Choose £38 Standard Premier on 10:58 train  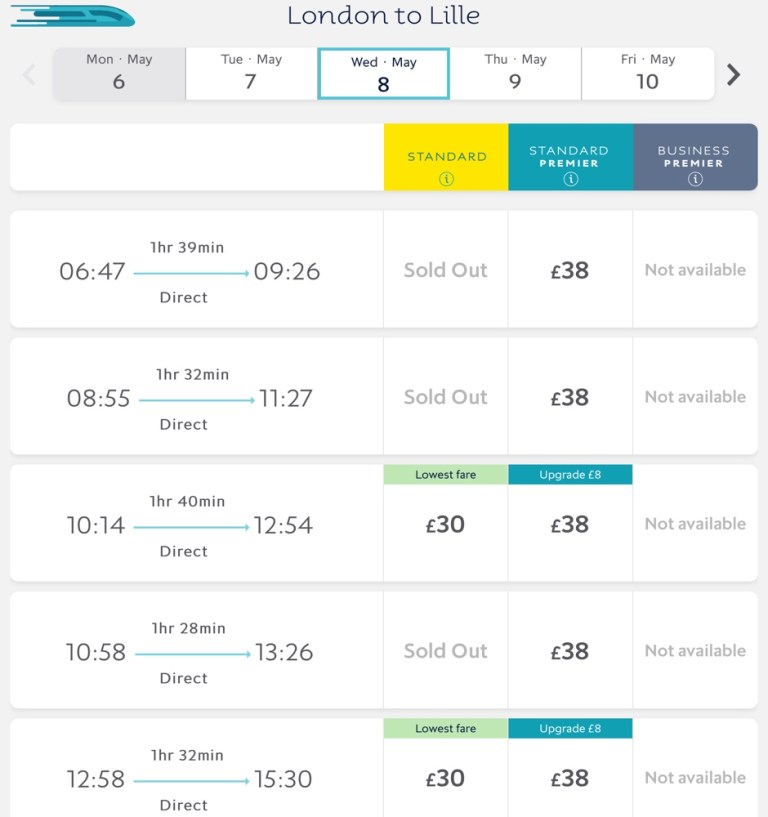(570, 651)
